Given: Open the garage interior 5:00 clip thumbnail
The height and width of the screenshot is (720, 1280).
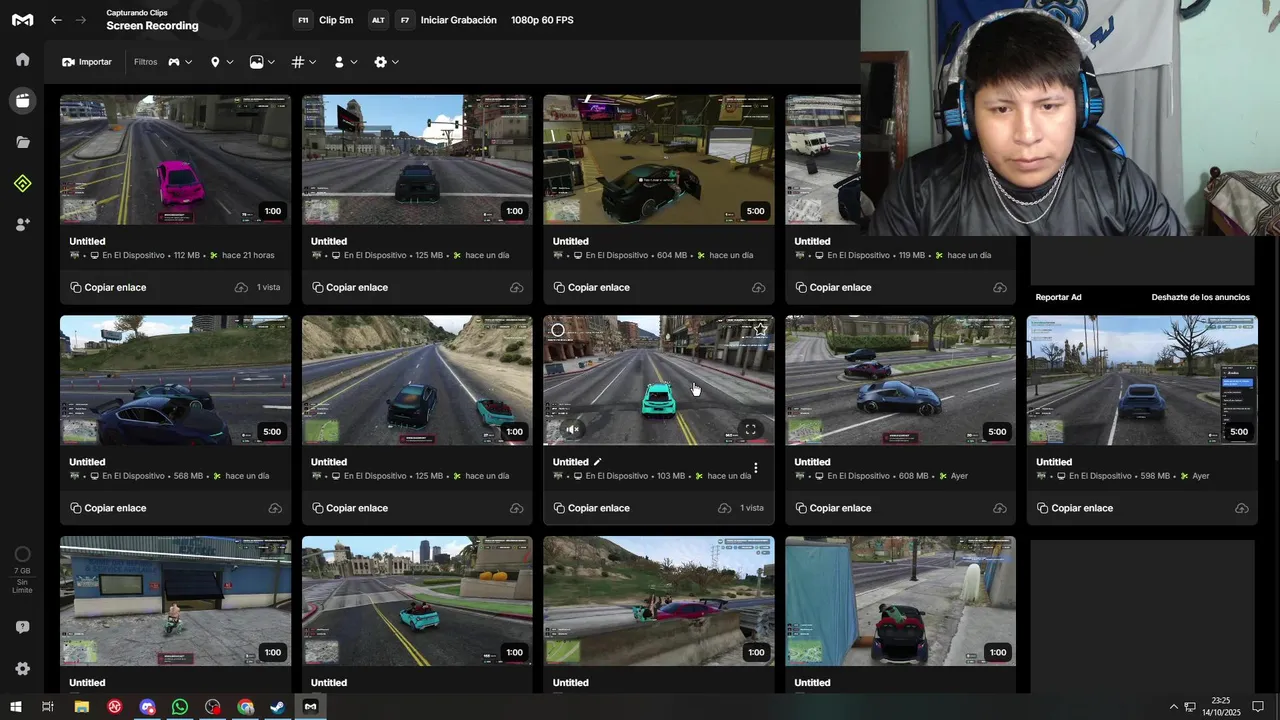Looking at the screenshot, I should coord(658,160).
